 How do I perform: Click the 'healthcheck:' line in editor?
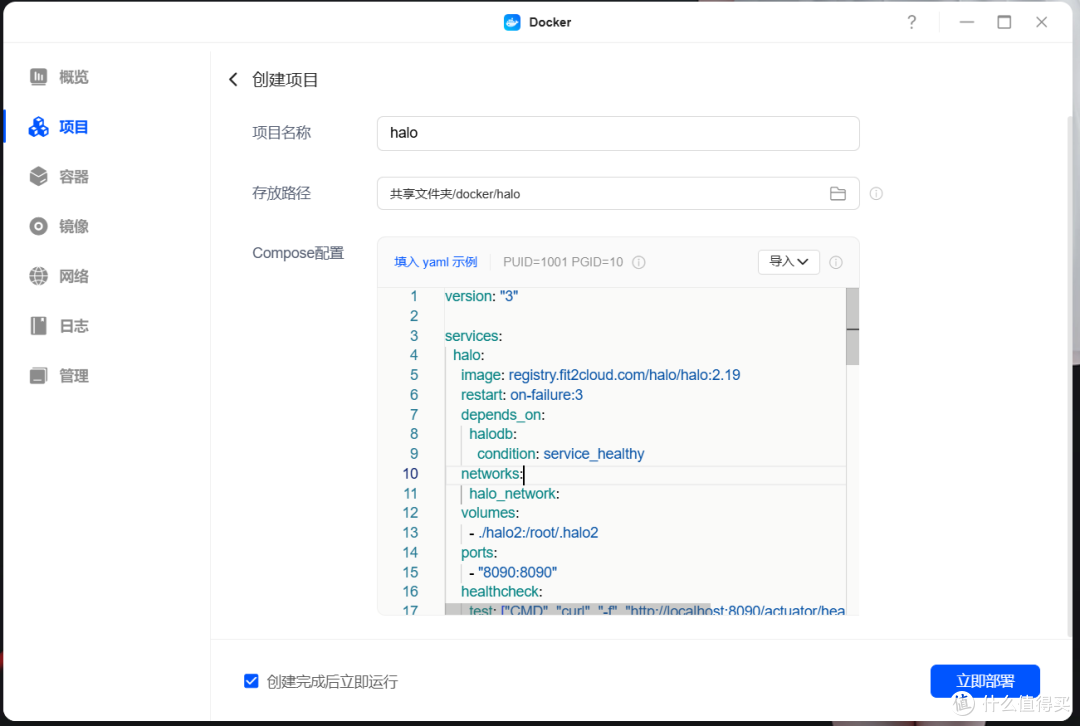501,592
